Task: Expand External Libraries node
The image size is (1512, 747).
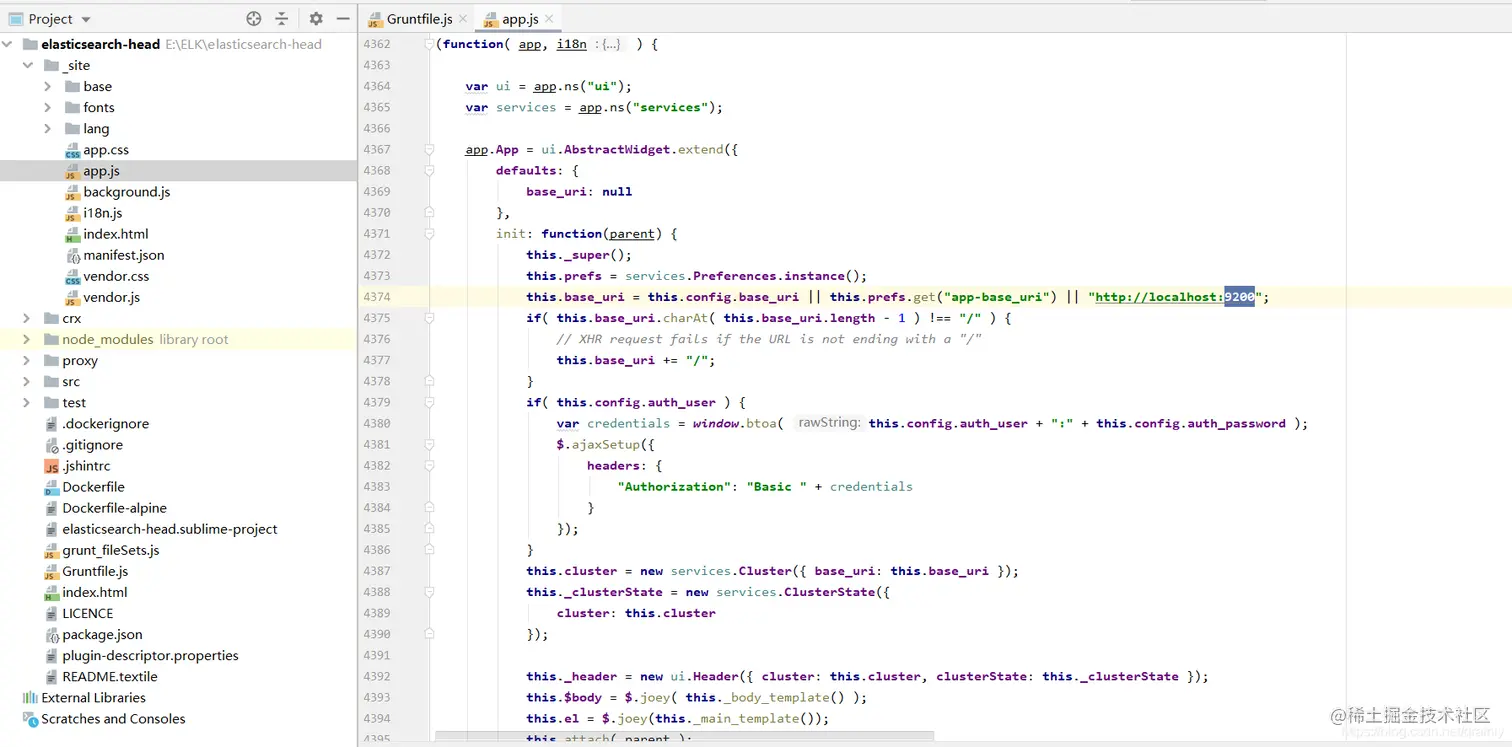Action: [x=93, y=697]
